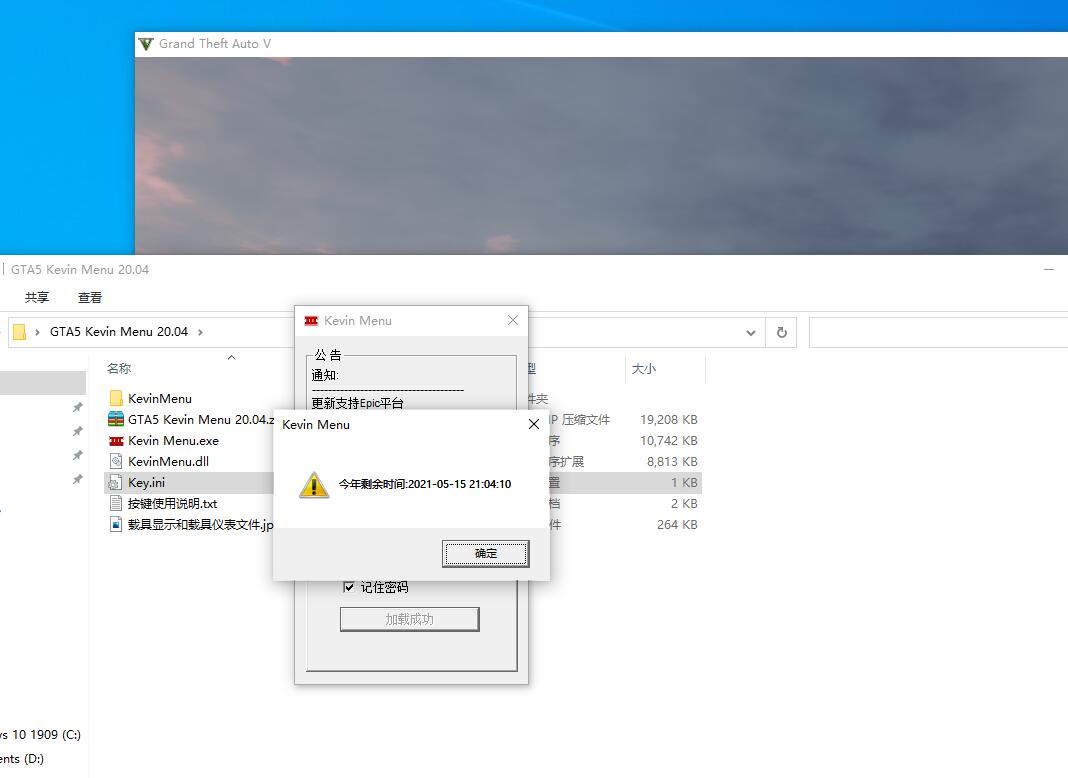Sort files by the 大小 column header
Image resolution: width=1068 pixels, height=778 pixels.
(644, 369)
